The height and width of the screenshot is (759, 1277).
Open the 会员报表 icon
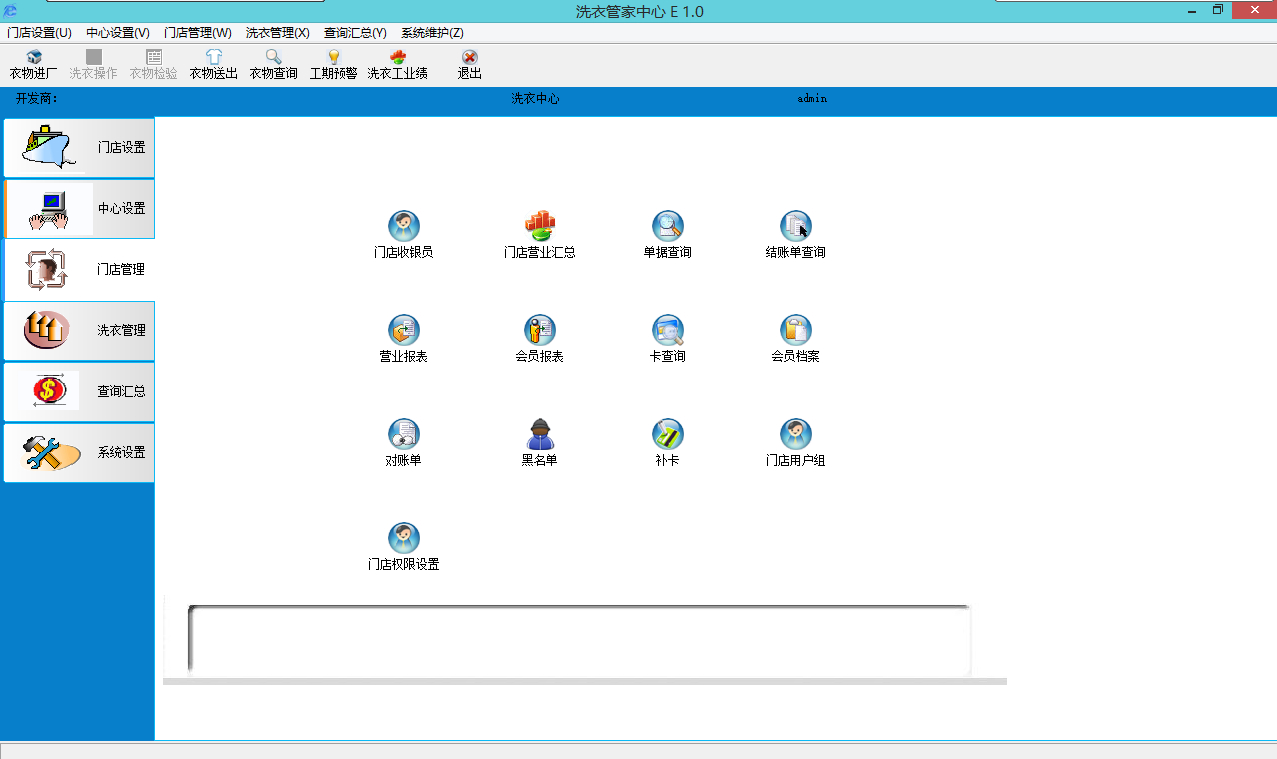(539, 330)
